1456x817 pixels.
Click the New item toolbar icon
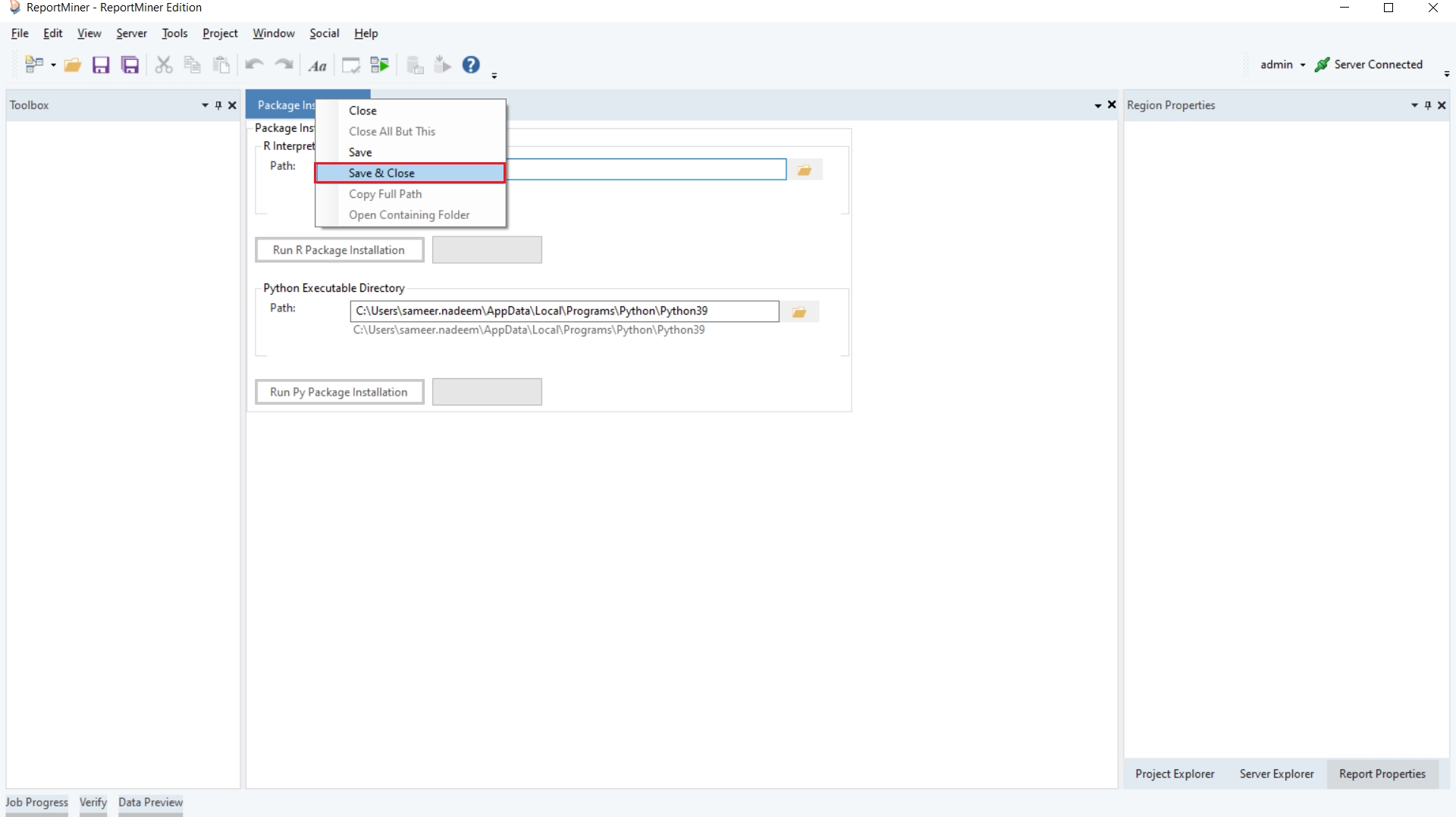click(x=33, y=65)
